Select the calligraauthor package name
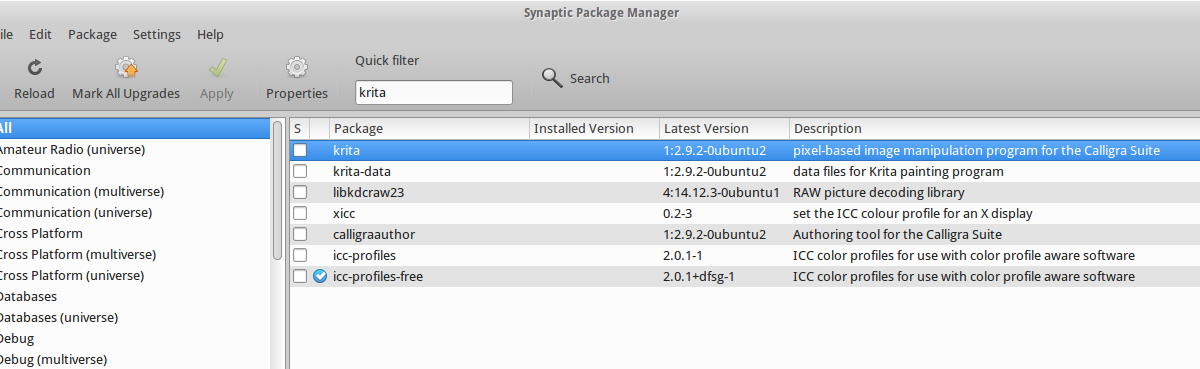The image size is (1200, 369). pyautogui.click(x=374, y=234)
